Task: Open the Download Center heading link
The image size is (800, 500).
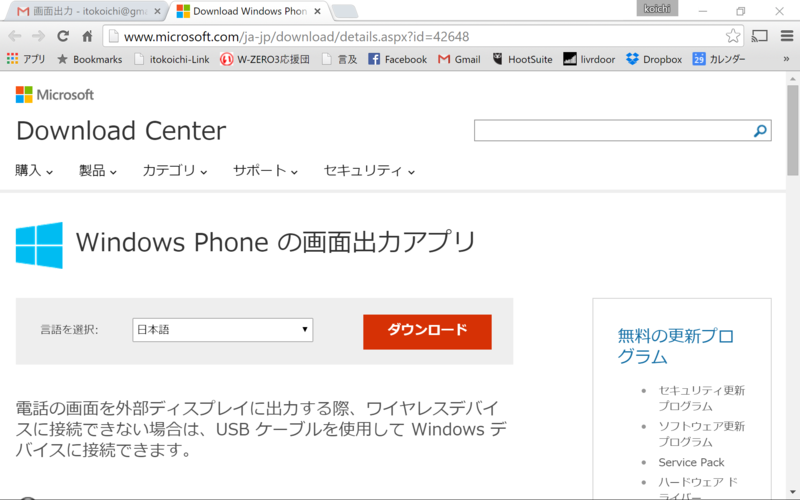Action: click(121, 131)
